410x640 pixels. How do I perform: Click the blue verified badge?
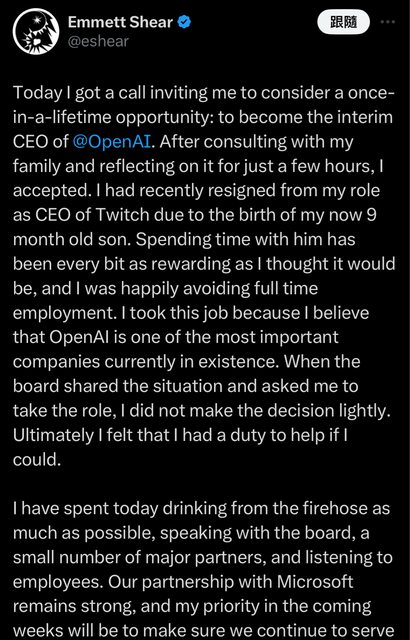pyautogui.click(x=184, y=22)
